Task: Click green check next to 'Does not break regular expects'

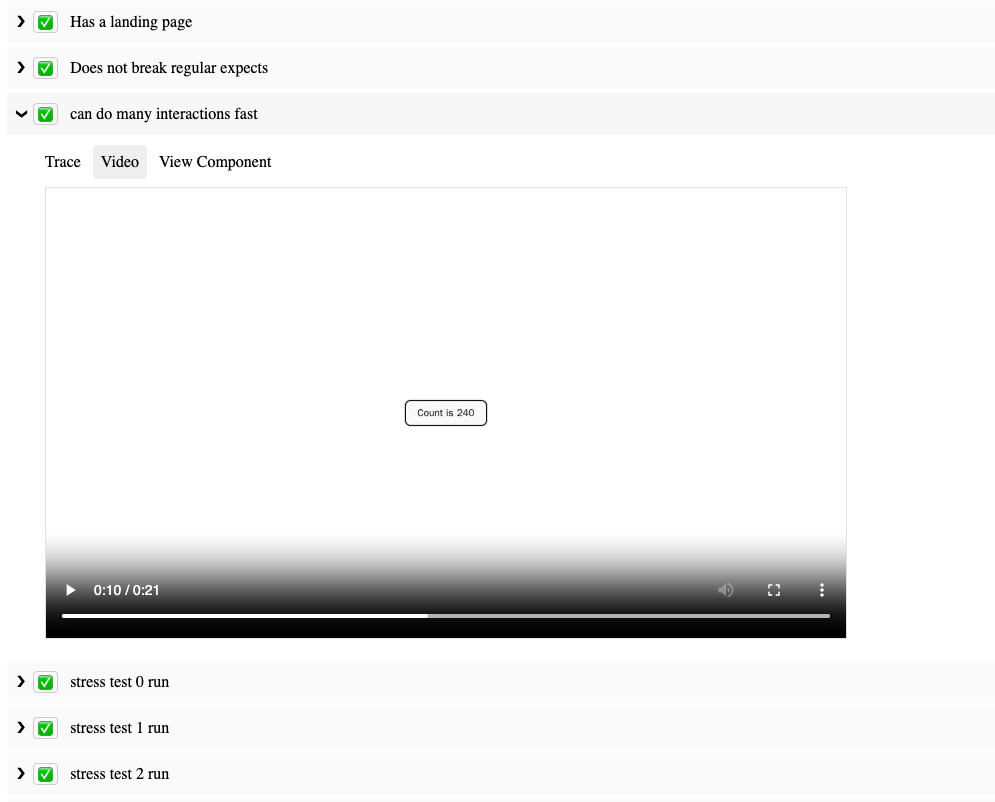Action: pyautogui.click(x=45, y=68)
